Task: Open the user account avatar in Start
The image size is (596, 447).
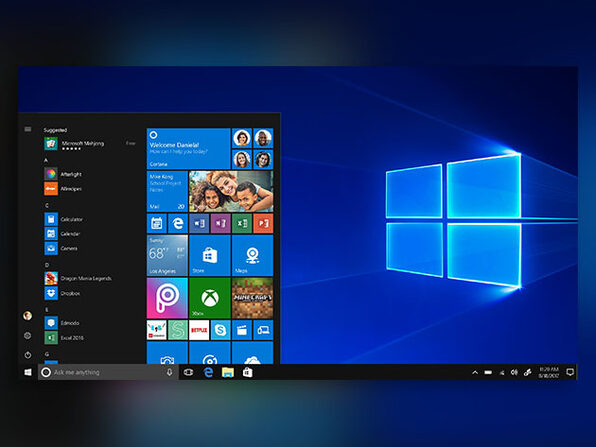Action: [27, 315]
